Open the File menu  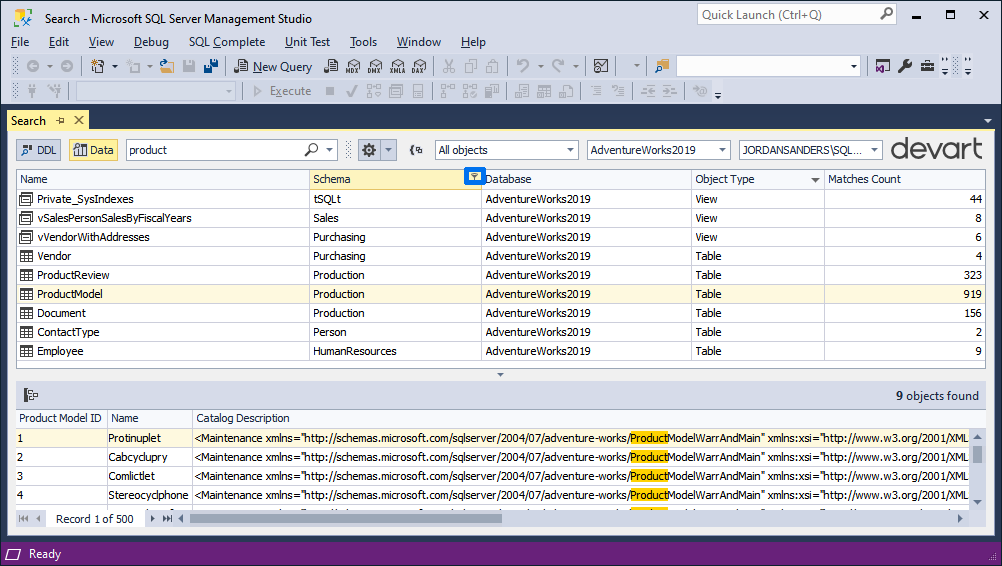point(20,42)
